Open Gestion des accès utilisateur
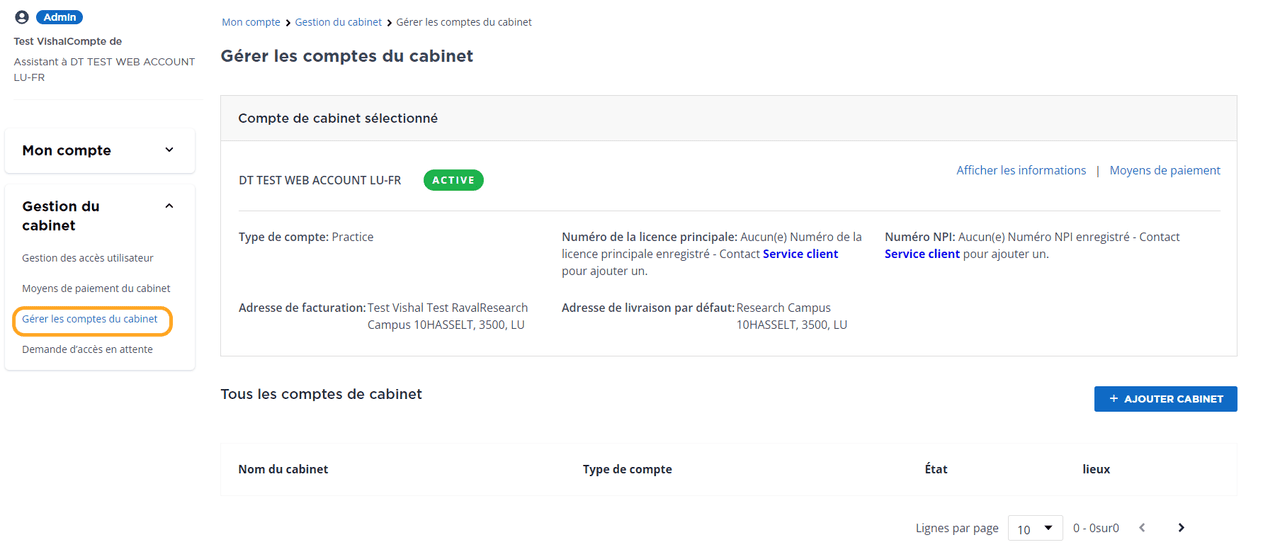The image size is (1280, 555). pos(88,258)
